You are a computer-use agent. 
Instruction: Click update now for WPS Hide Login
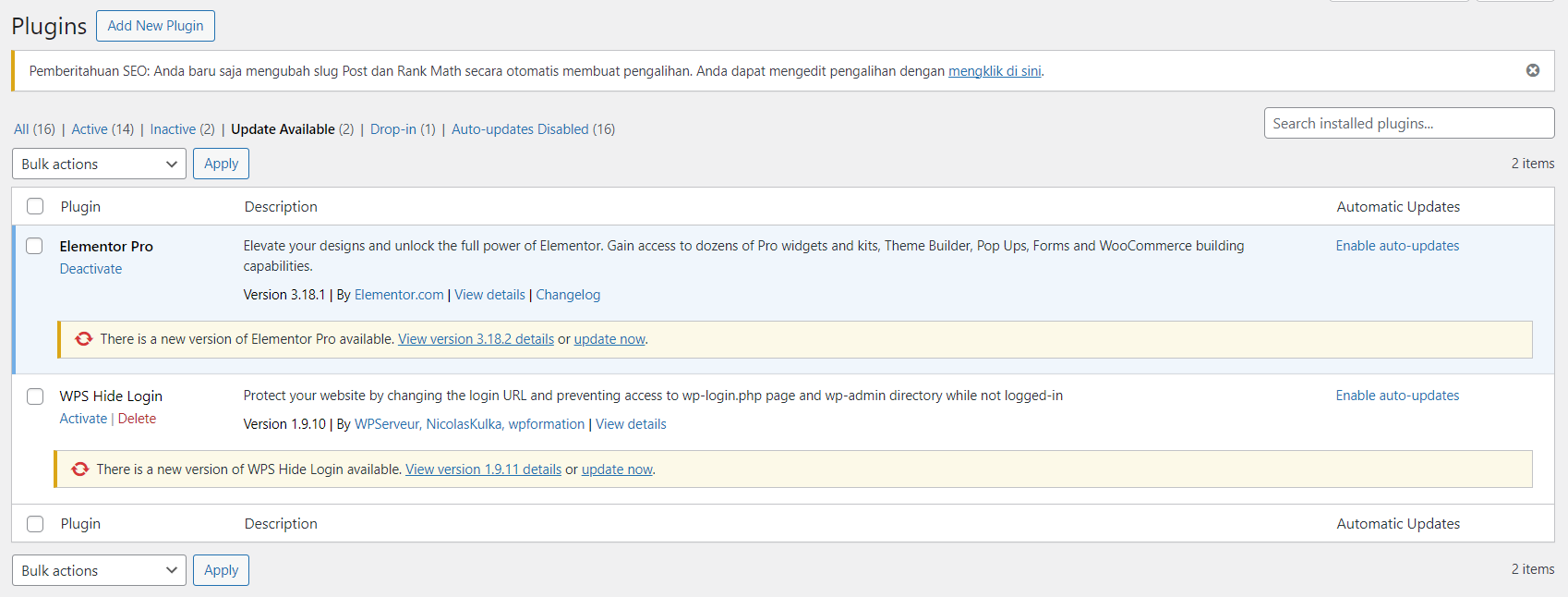617,469
